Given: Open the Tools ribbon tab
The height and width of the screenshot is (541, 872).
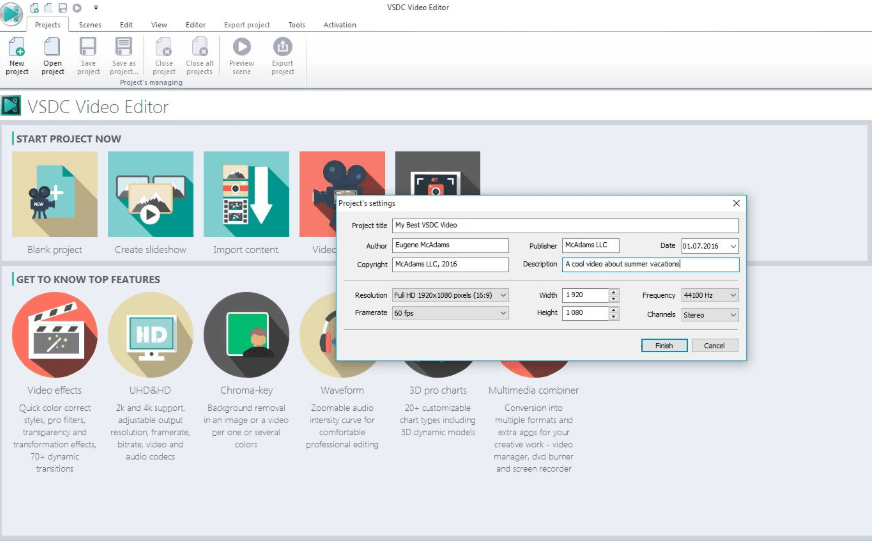Looking at the screenshot, I should coord(296,24).
